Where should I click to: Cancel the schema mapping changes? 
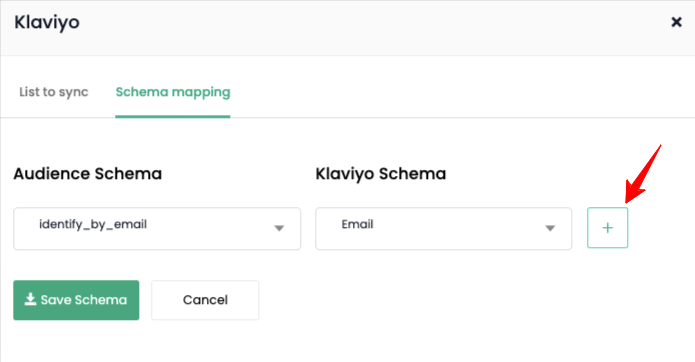[x=205, y=300]
